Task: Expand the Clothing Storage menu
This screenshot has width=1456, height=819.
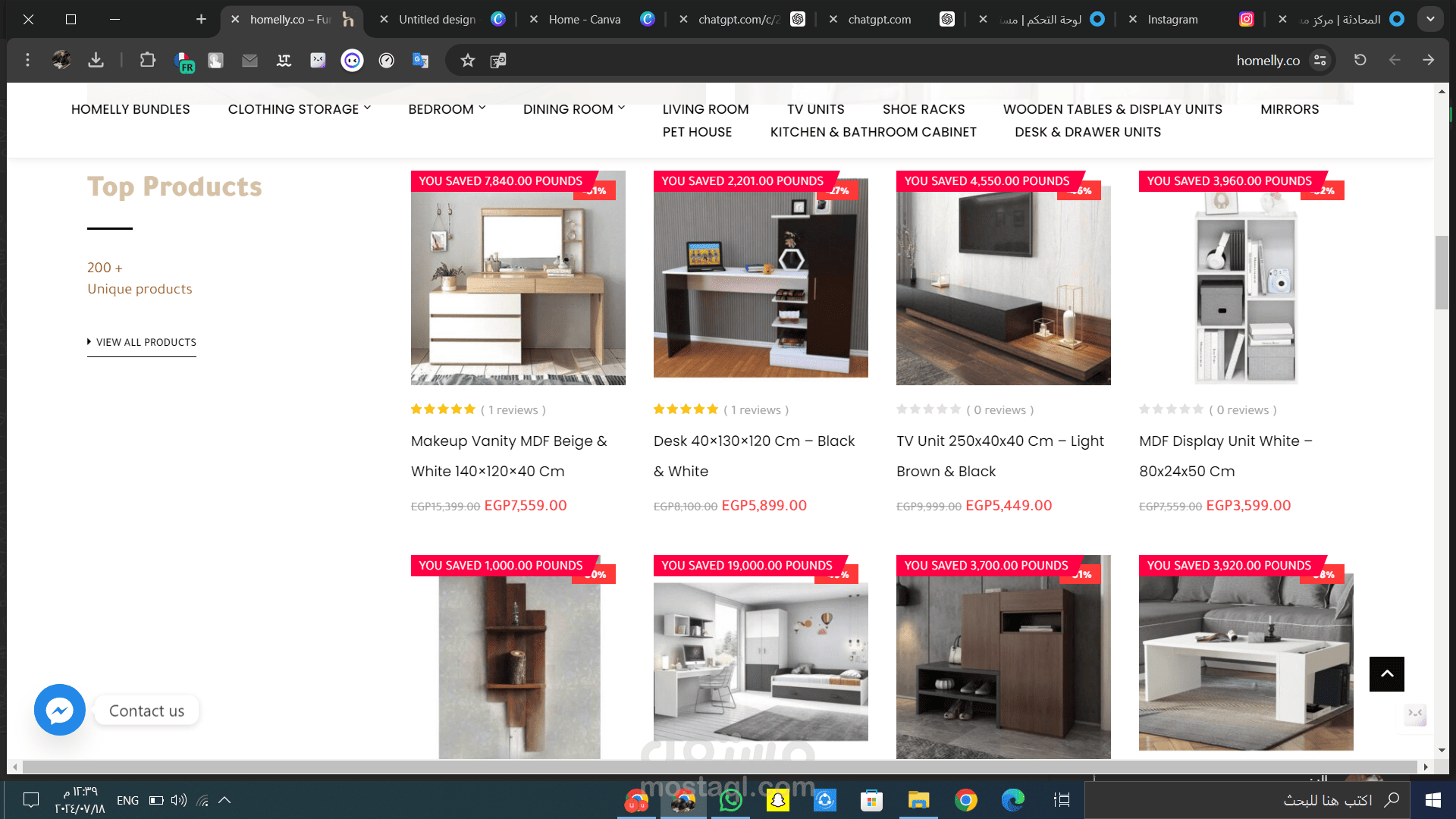Action: click(x=300, y=109)
